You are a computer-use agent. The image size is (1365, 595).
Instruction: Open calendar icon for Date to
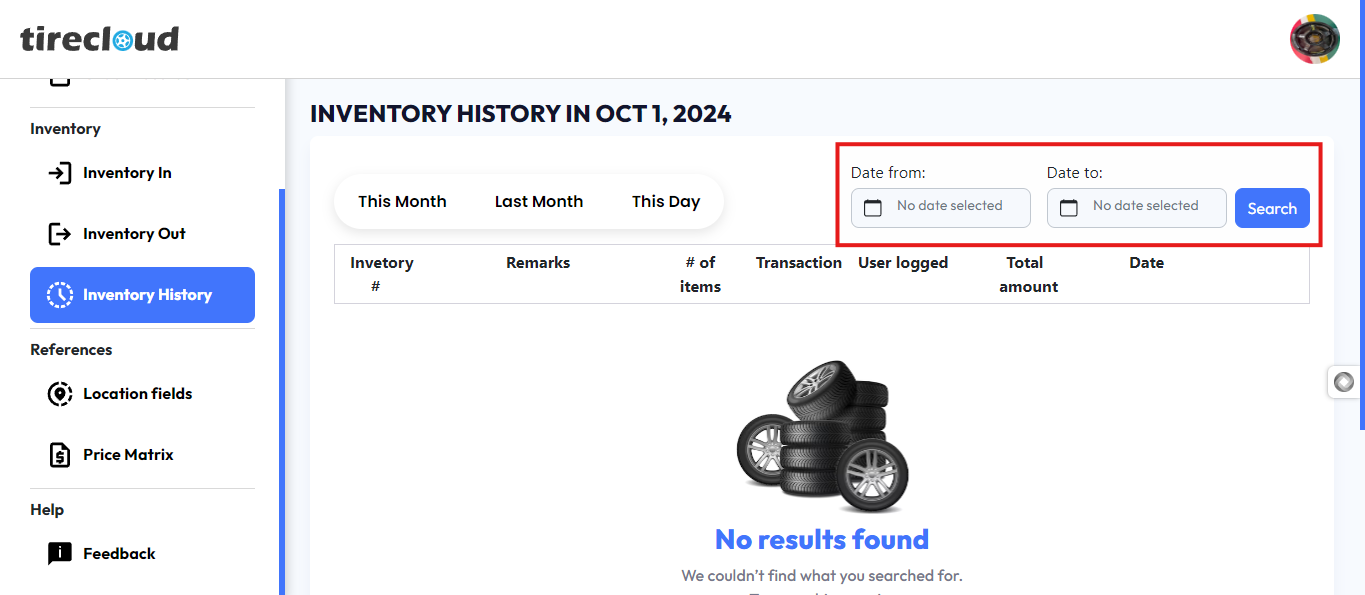tap(1069, 208)
